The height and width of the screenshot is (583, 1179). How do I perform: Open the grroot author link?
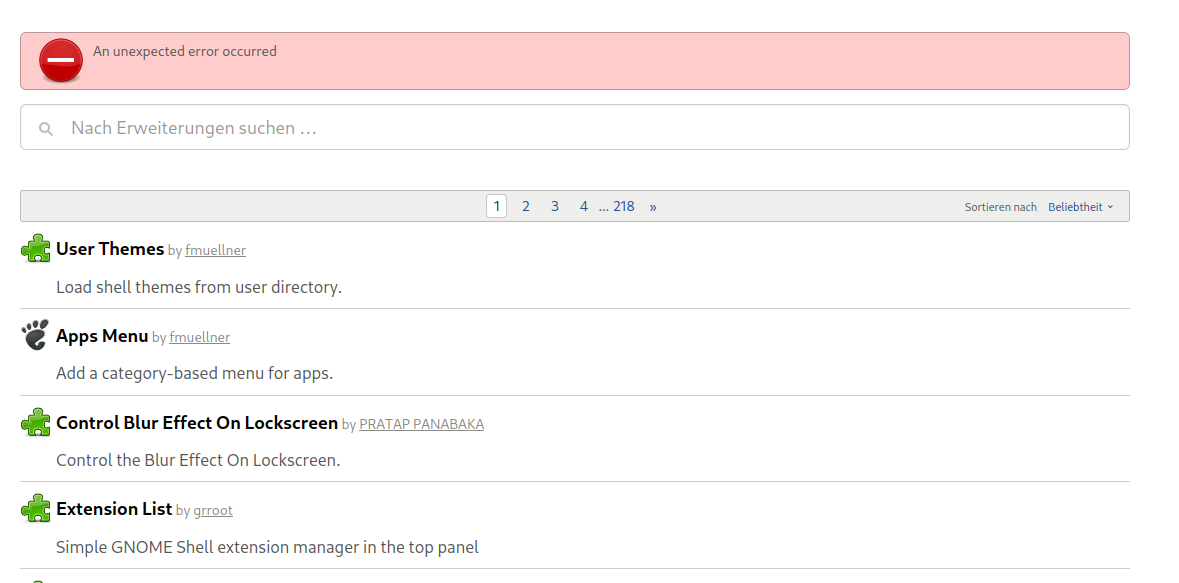click(213, 511)
